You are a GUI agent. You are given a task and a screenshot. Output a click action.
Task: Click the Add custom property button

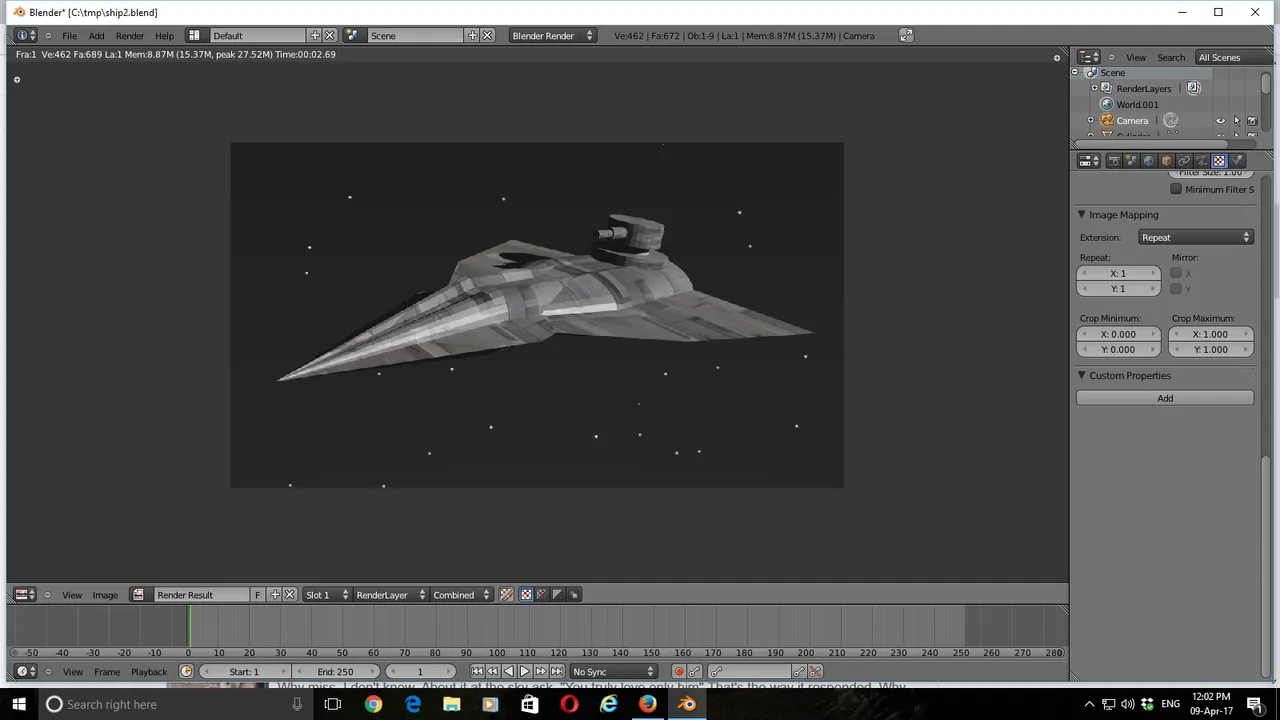pos(1165,398)
